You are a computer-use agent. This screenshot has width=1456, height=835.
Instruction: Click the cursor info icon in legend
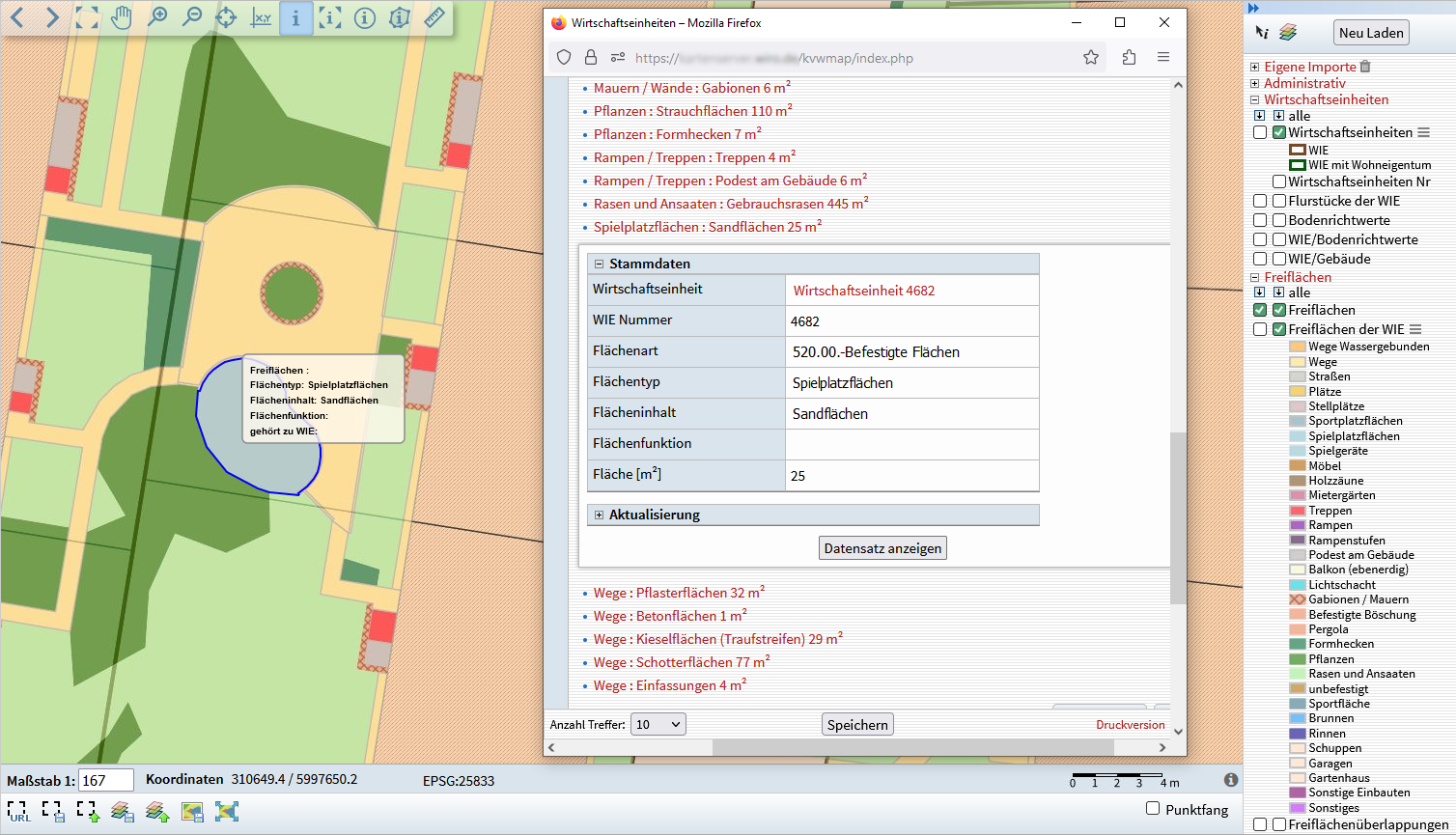point(1262,32)
